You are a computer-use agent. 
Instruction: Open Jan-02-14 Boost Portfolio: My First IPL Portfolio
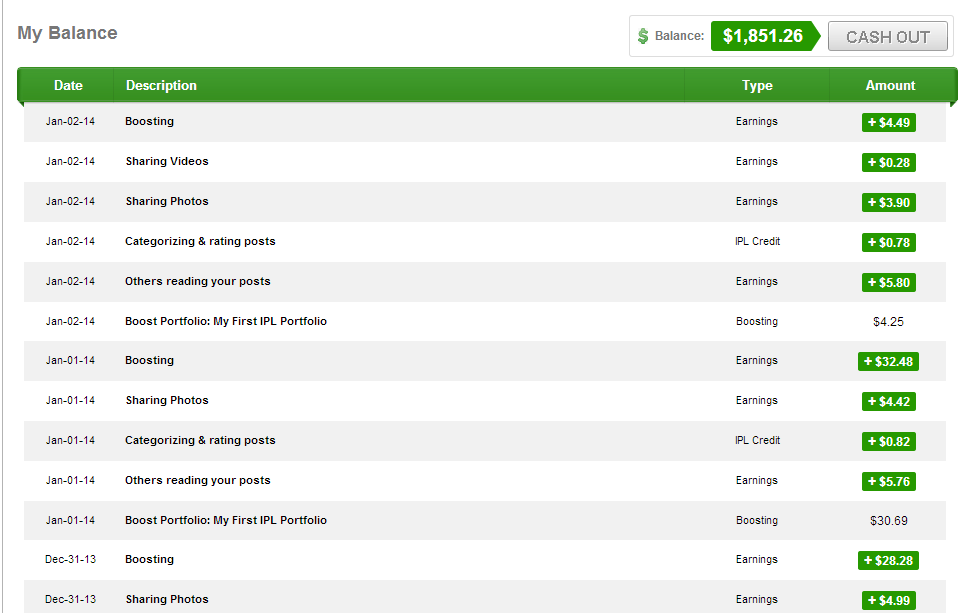tap(226, 321)
